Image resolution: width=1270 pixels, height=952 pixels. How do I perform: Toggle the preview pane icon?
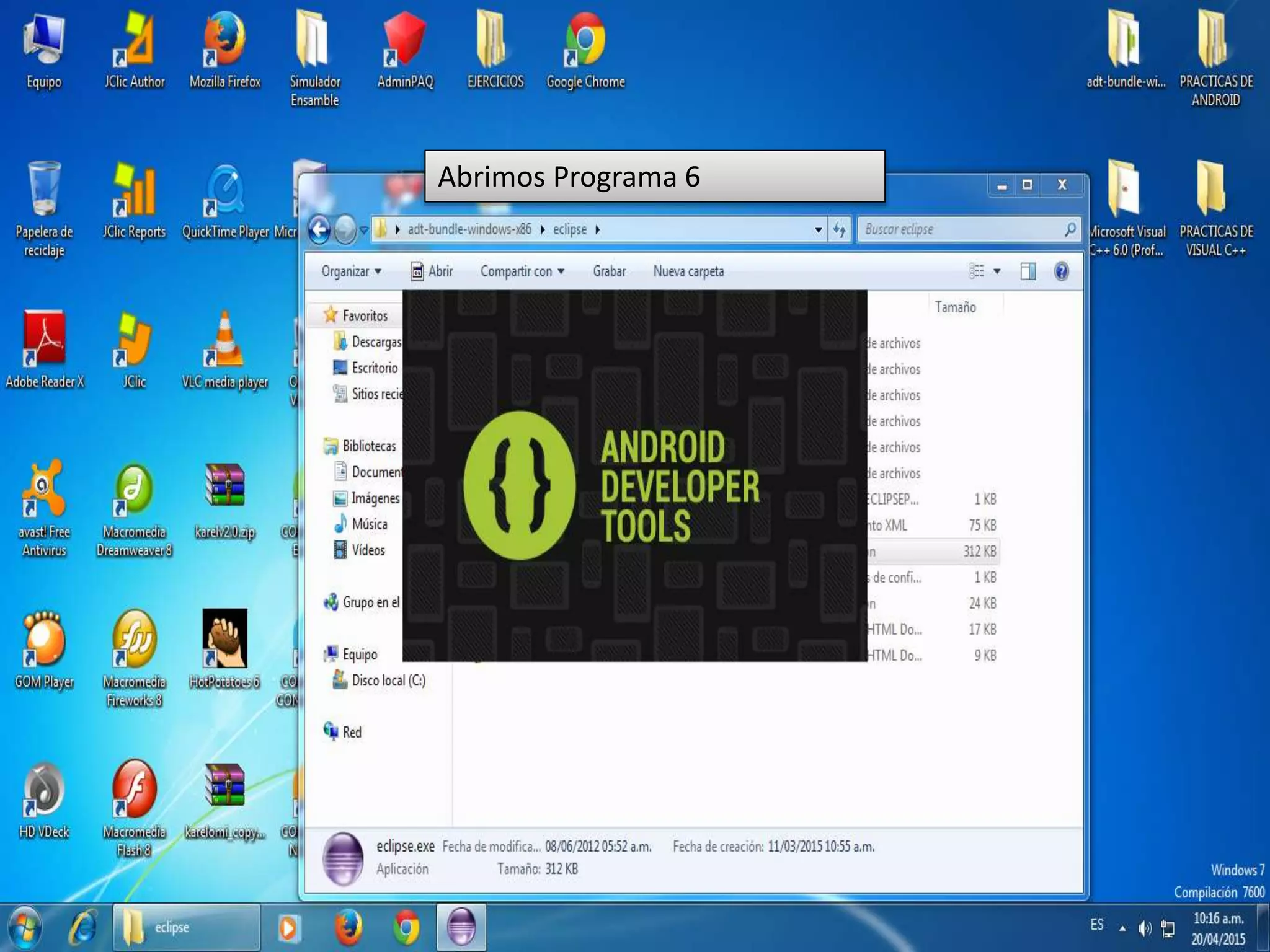point(1028,271)
